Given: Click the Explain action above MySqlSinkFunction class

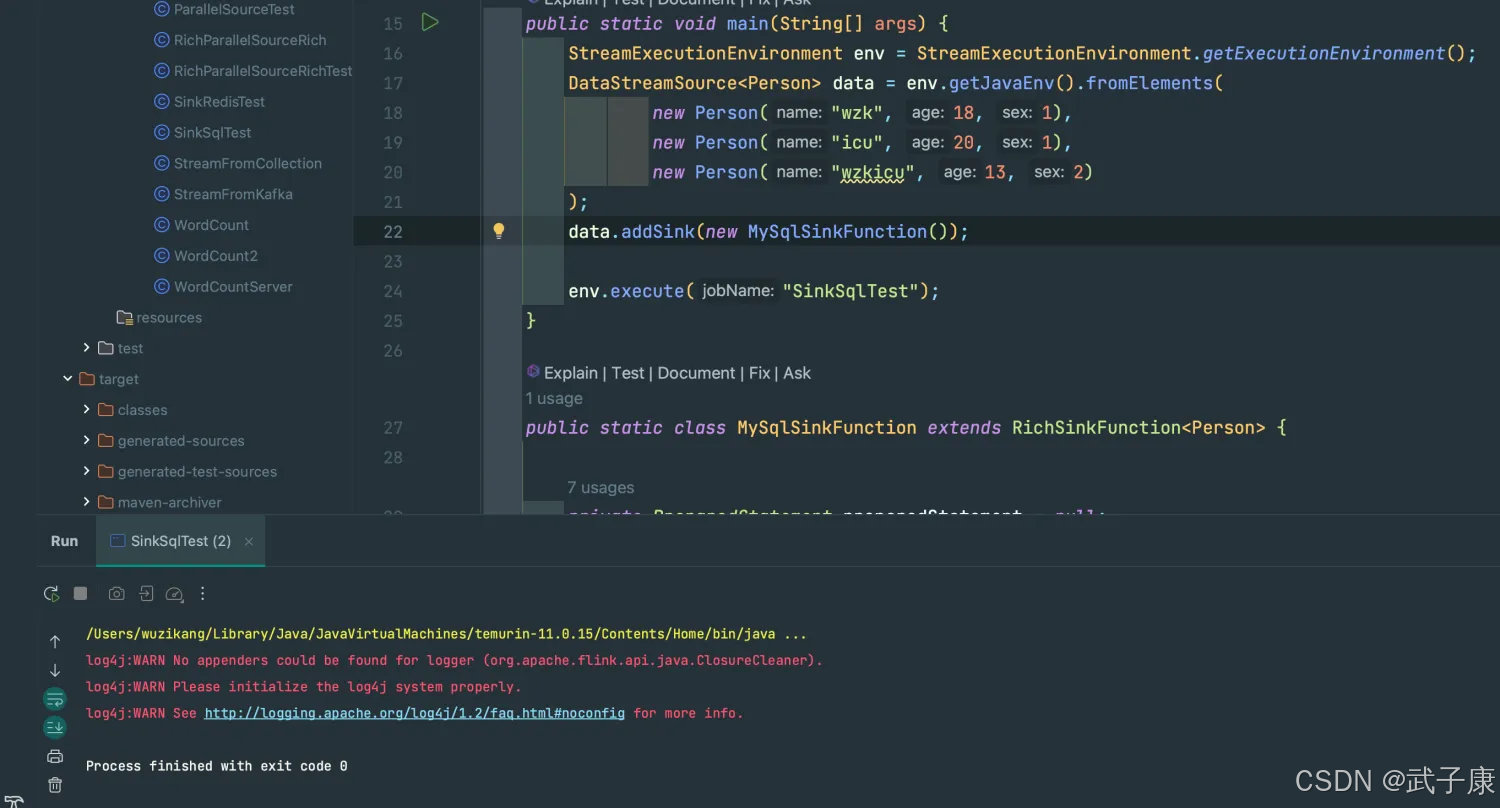Looking at the screenshot, I should tap(570, 373).
